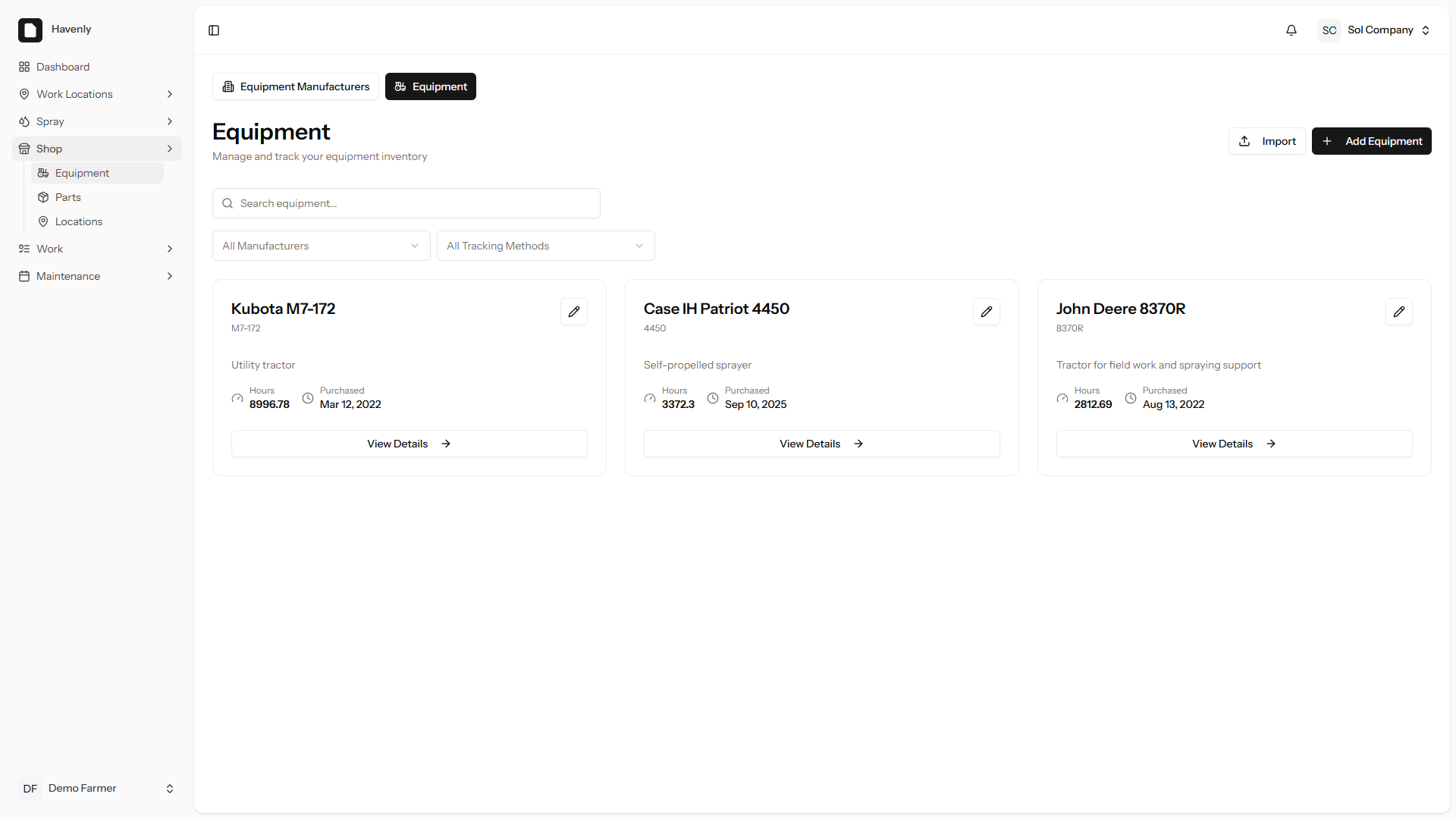
Task: Click the Parts box icon
Action: pyautogui.click(x=43, y=197)
